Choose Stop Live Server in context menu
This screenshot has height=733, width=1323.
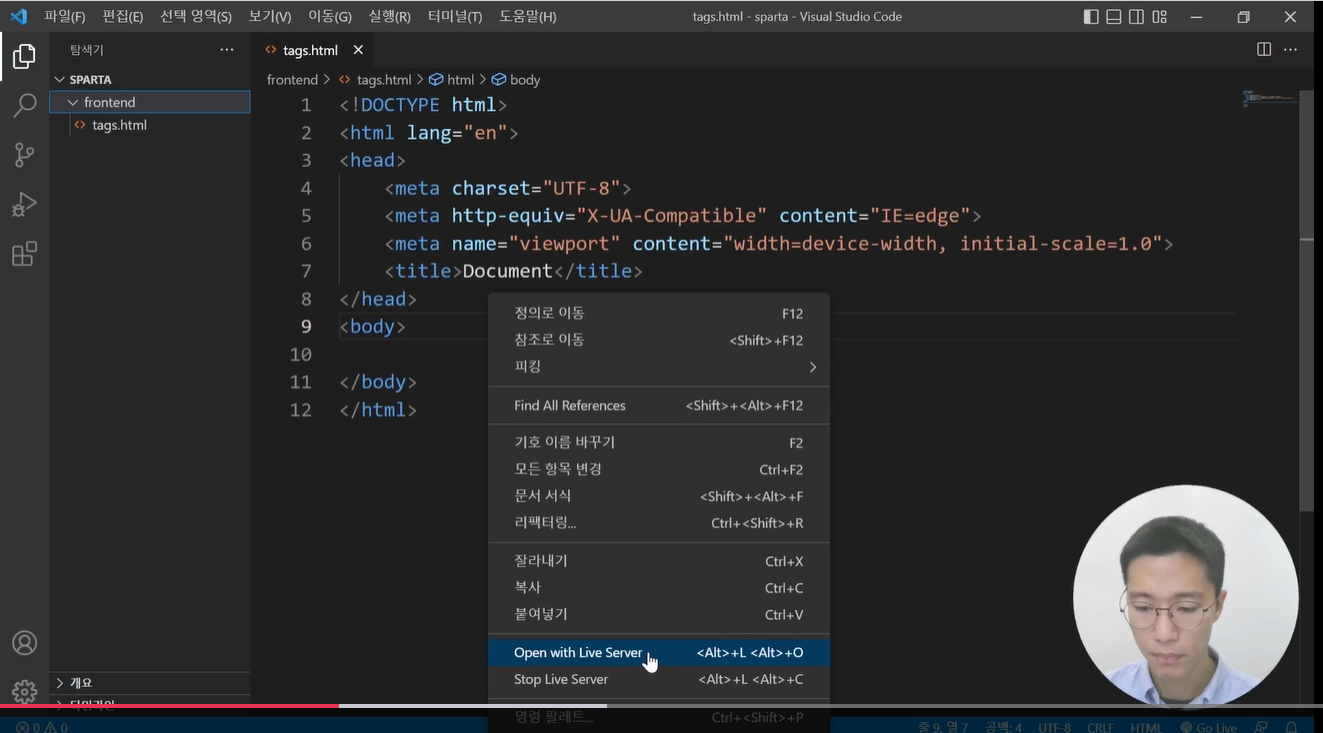coord(659,680)
